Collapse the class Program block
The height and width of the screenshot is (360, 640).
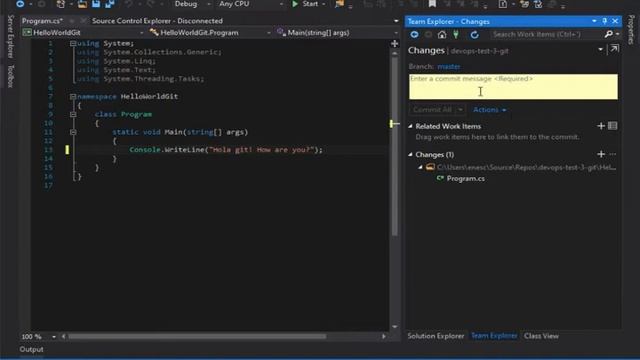[73, 115]
